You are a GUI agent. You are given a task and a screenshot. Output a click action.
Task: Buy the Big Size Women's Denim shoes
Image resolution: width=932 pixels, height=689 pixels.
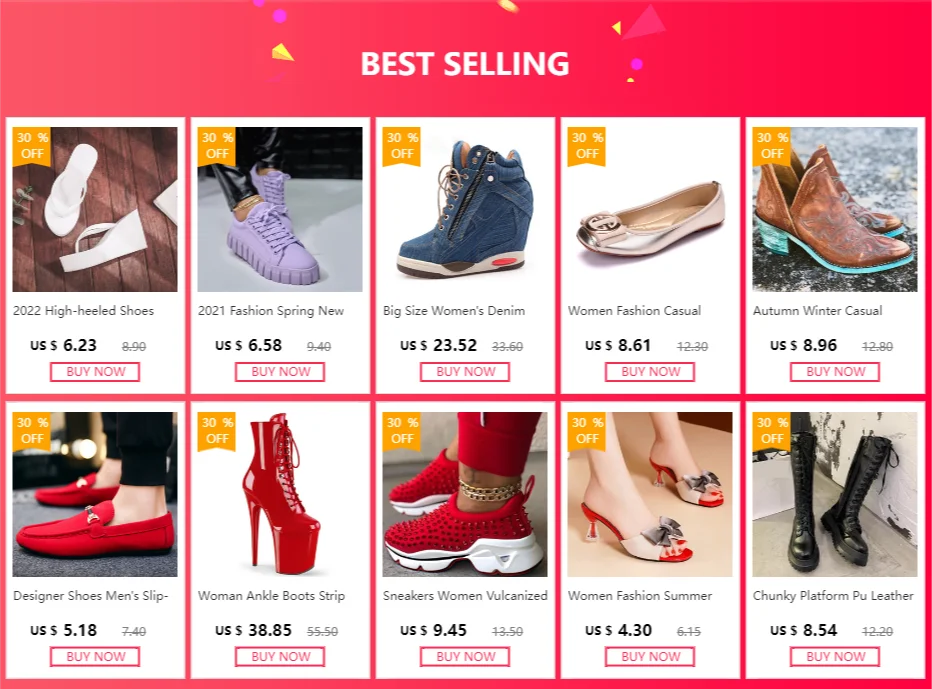click(465, 372)
